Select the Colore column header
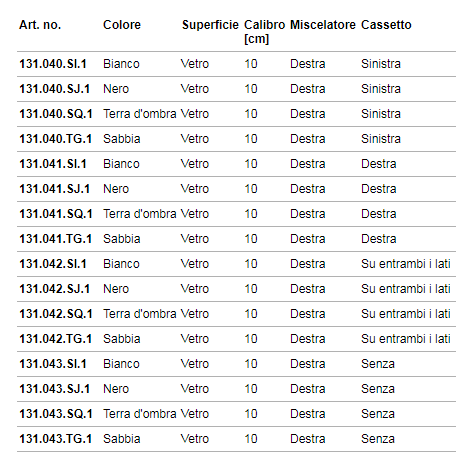 (122, 25)
